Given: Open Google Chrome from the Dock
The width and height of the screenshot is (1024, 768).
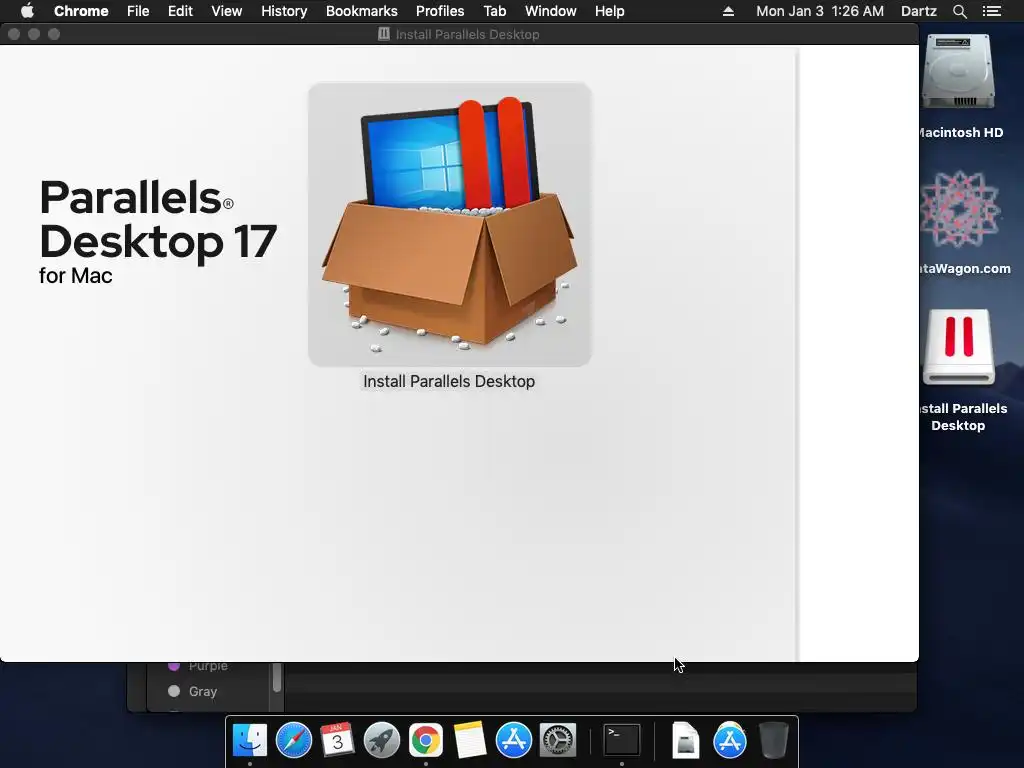Looking at the screenshot, I should pos(426,741).
